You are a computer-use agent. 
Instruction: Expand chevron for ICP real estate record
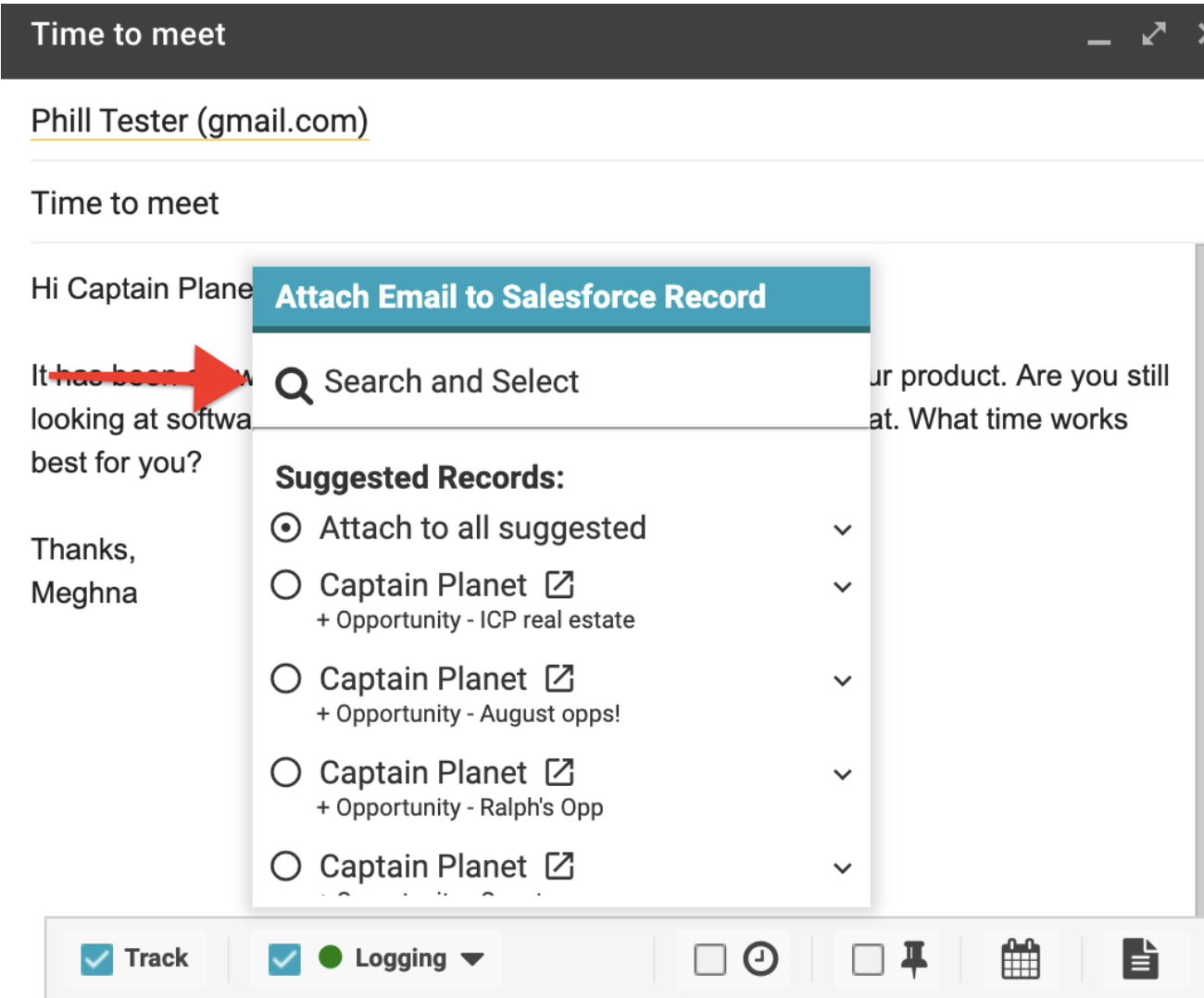pos(842,587)
